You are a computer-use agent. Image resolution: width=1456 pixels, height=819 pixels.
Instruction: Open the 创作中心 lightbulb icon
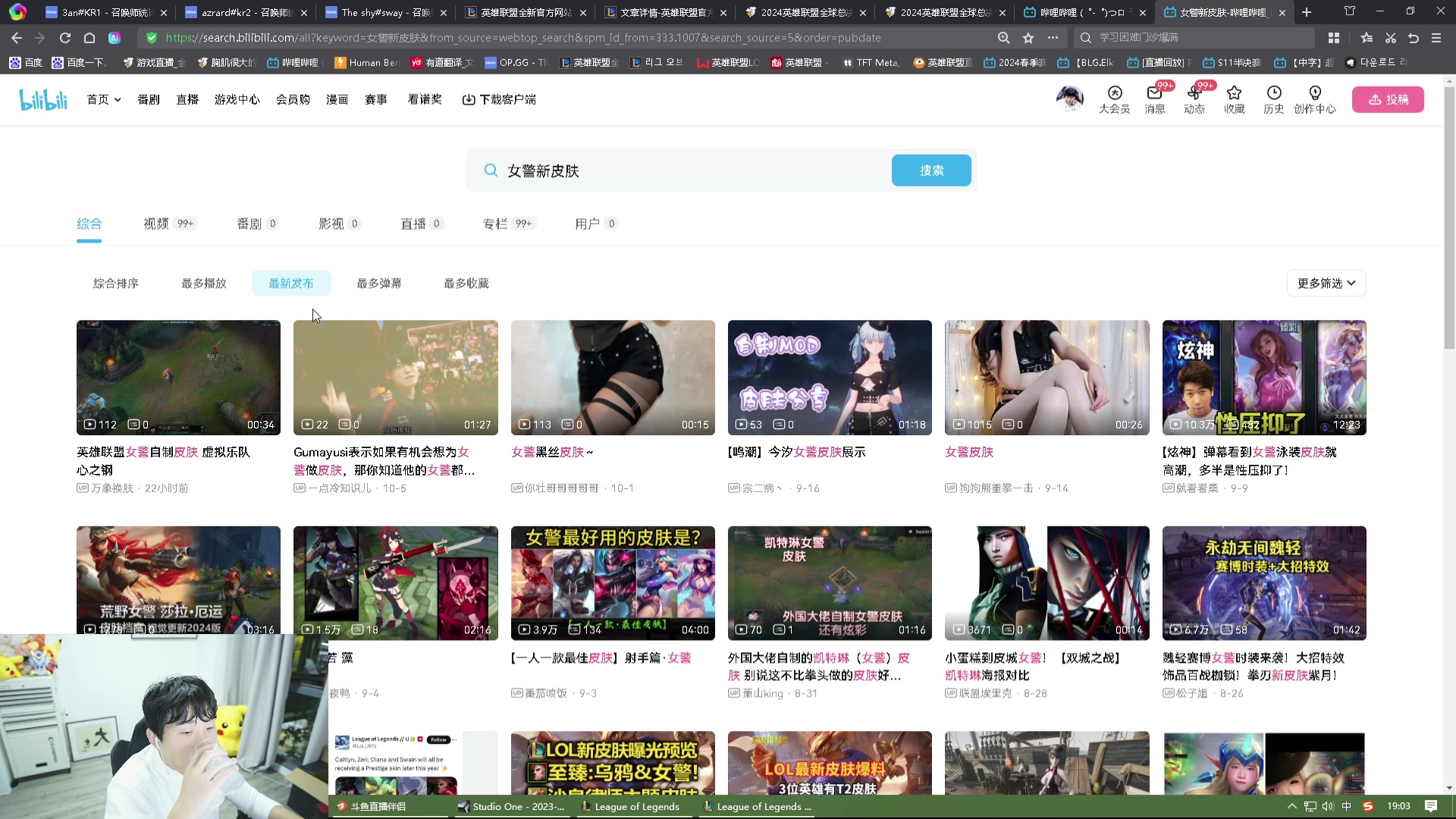click(1315, 99)
